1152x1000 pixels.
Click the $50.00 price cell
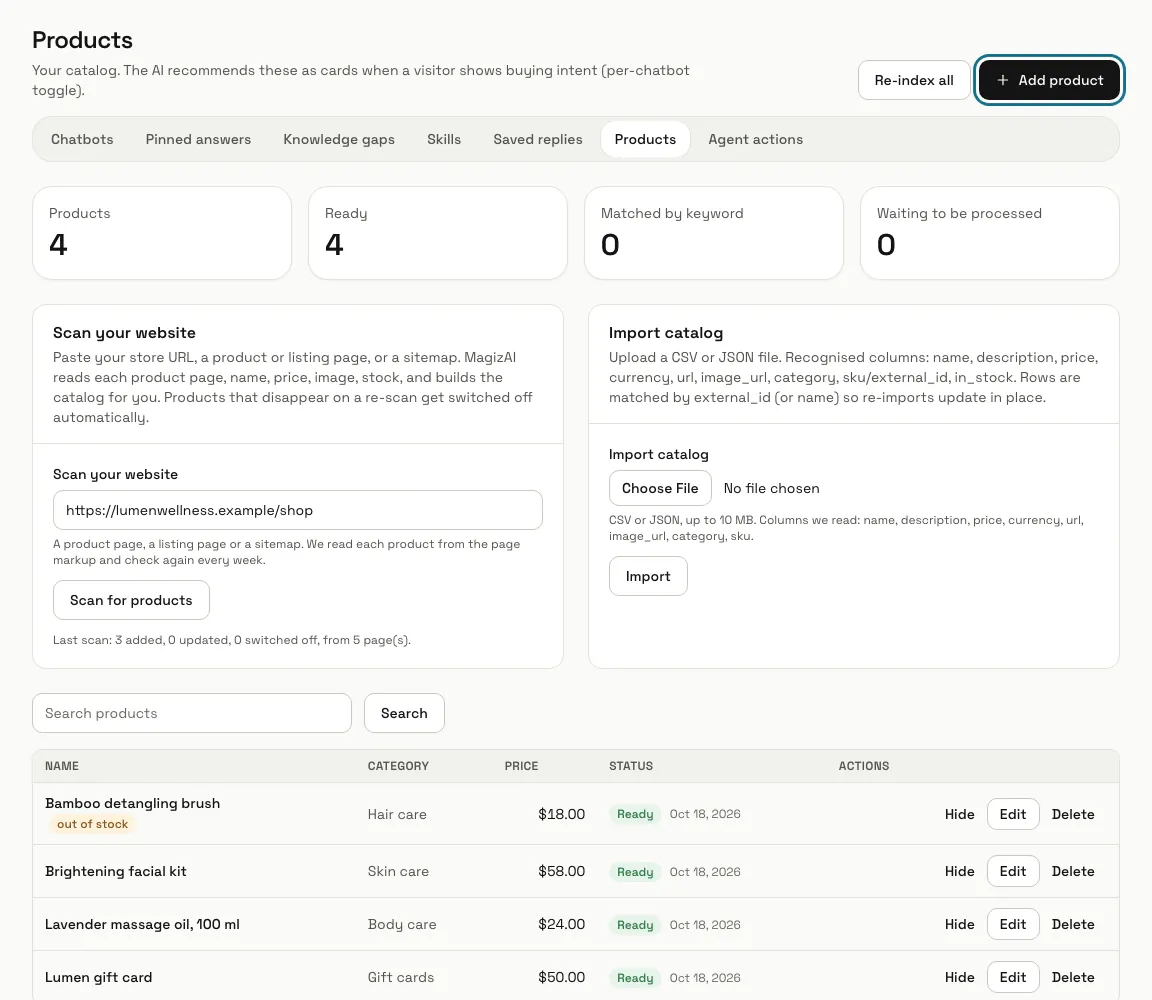point(561,977)
